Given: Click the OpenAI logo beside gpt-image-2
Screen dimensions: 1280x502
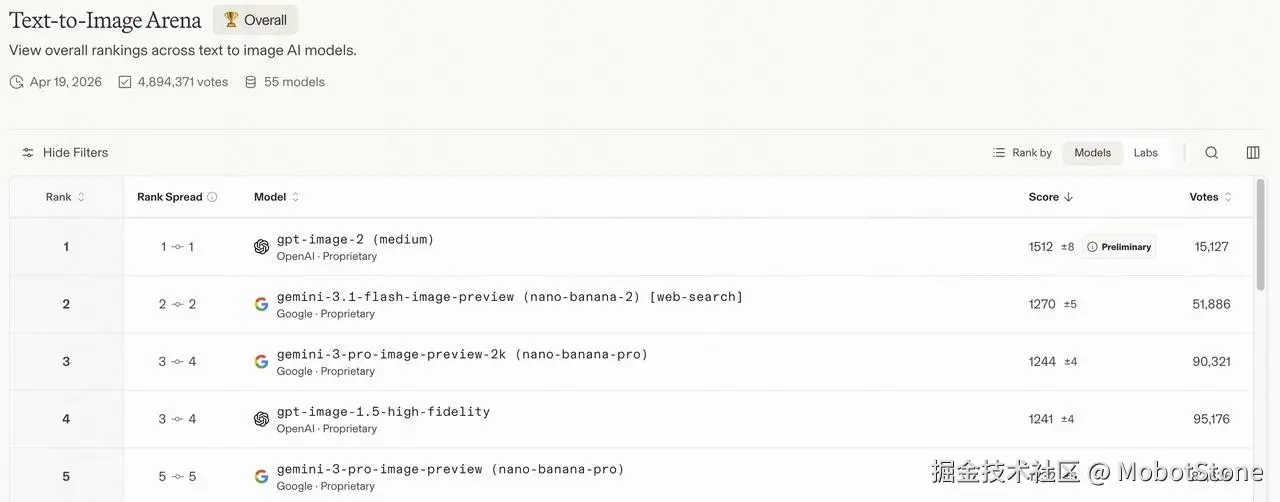Looking at the screenshot, I should pos(261,247).
